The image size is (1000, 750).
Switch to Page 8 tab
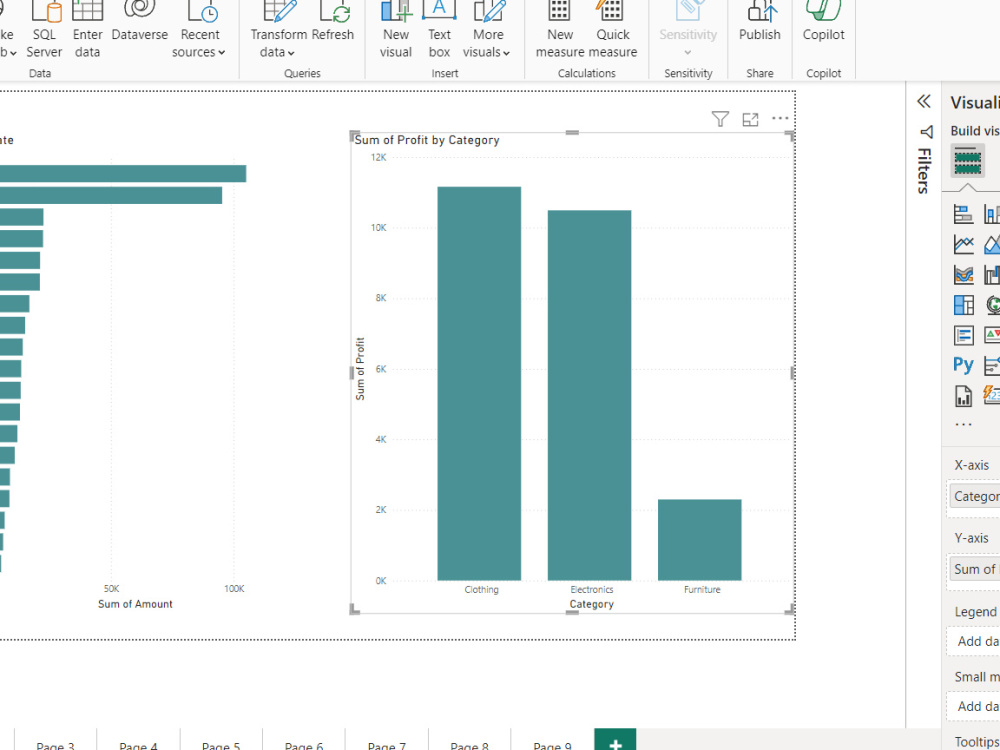tap(470, 741)
